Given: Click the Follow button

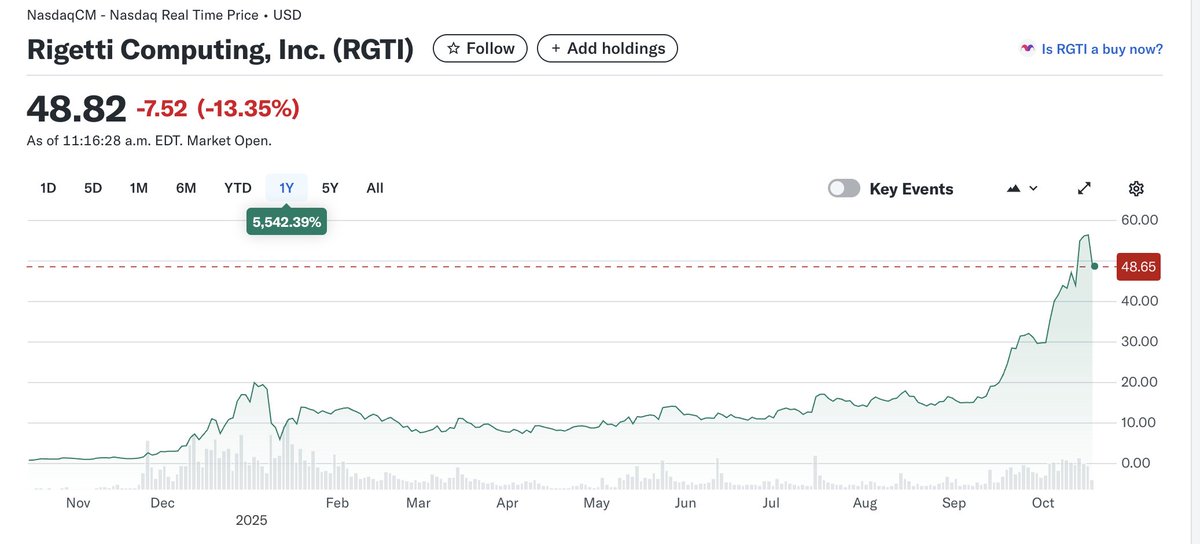Looking at the screenshot, I should [x=480, y=48].
